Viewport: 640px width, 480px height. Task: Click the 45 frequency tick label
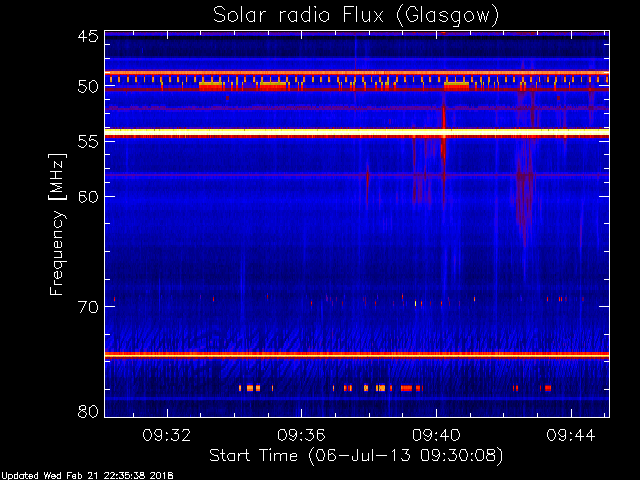[x=88, y=36]
